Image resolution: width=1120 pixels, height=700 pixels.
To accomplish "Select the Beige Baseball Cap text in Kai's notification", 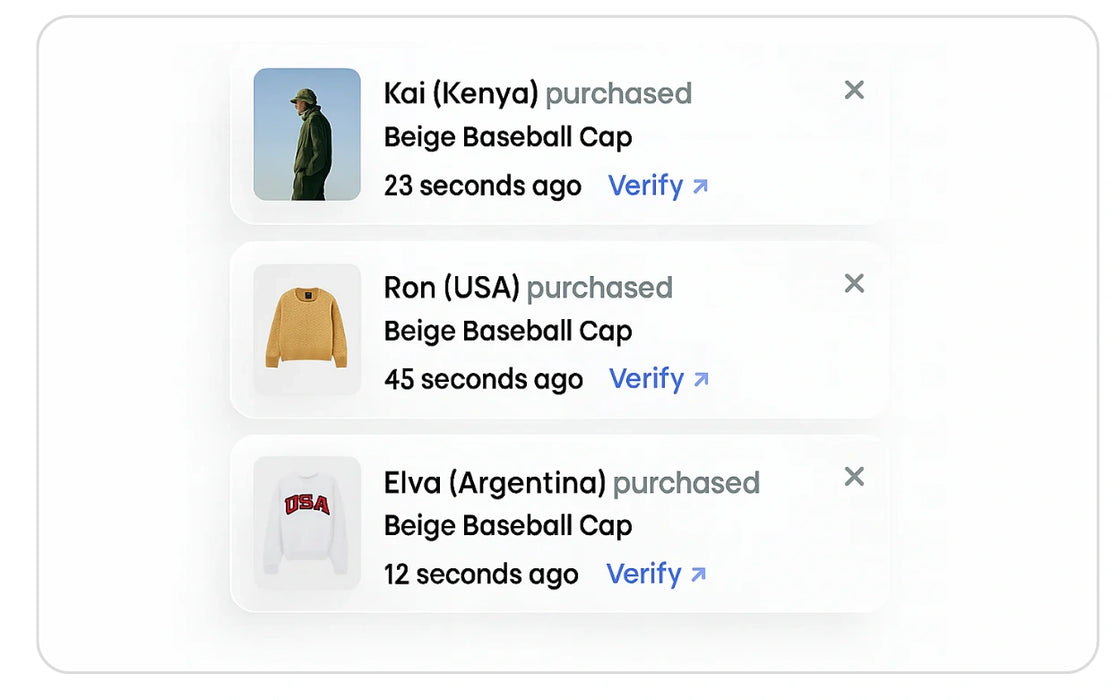I will pos(508,137).
